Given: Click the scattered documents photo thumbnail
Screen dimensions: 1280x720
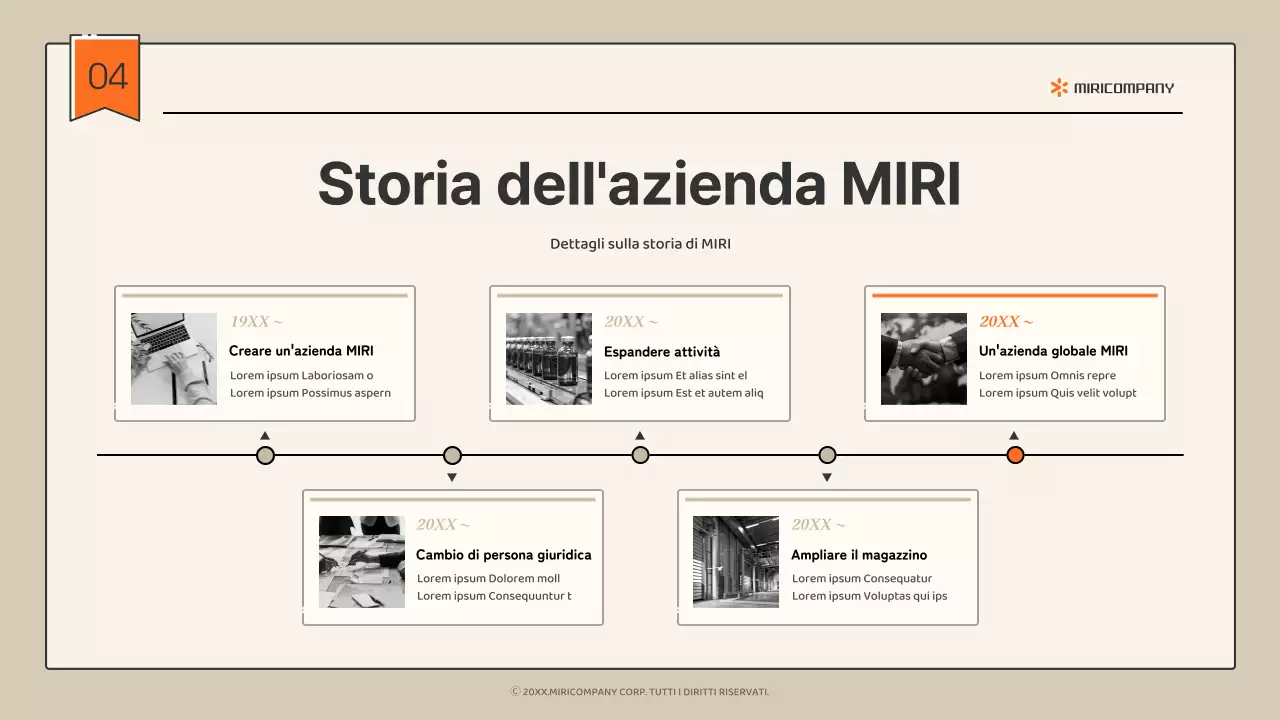Looking at the screenshot, I should (x=360, y=561).
